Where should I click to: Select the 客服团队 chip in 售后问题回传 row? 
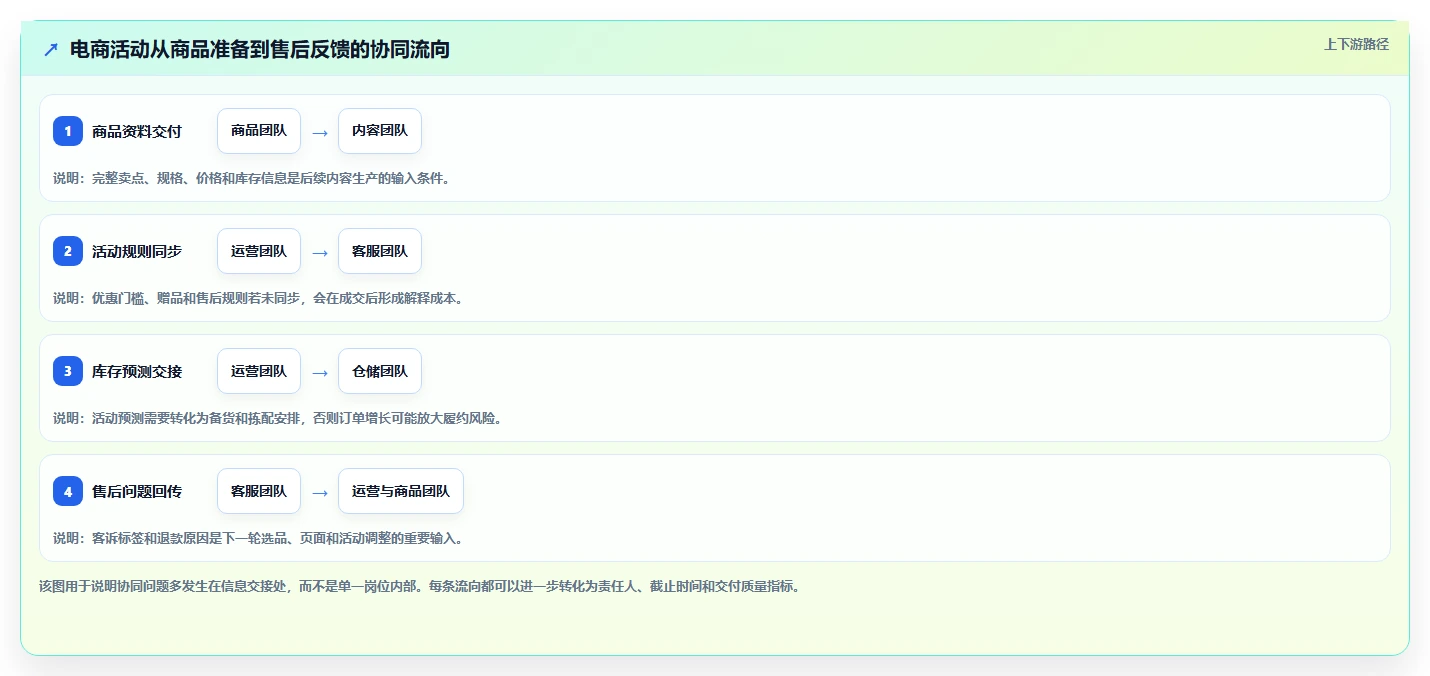[259, 491]
